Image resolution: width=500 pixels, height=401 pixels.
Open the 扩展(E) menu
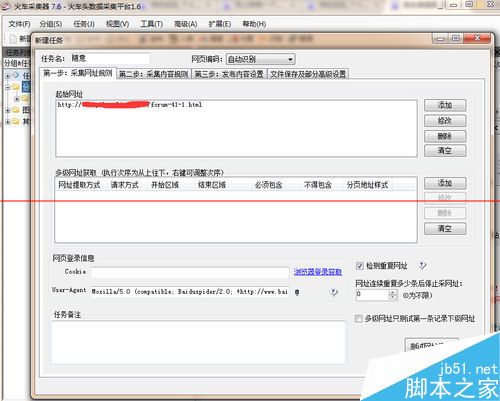click(x=220, y=24)
